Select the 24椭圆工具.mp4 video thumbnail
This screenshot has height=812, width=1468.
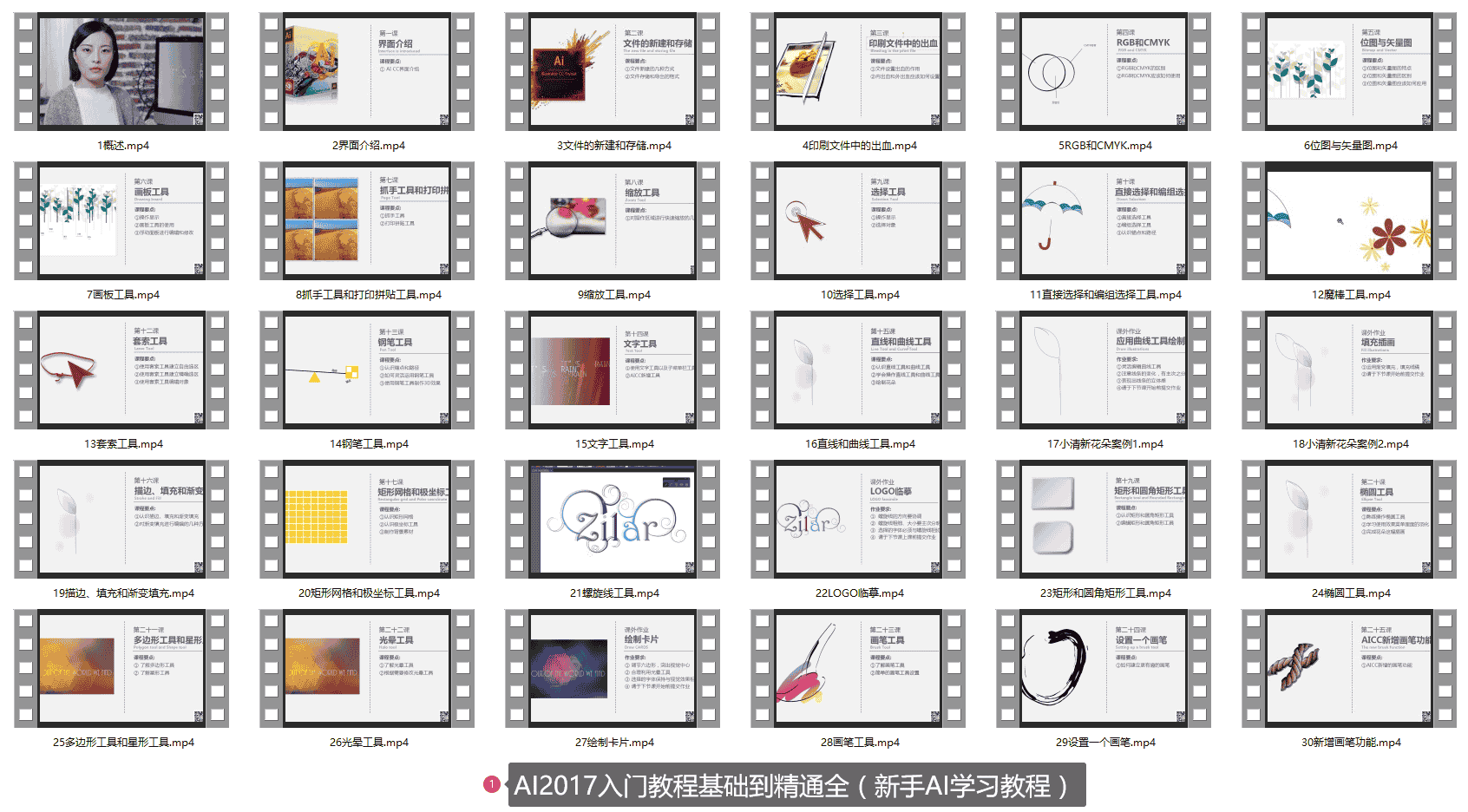pyautogui.click(x=1349, y=519)
